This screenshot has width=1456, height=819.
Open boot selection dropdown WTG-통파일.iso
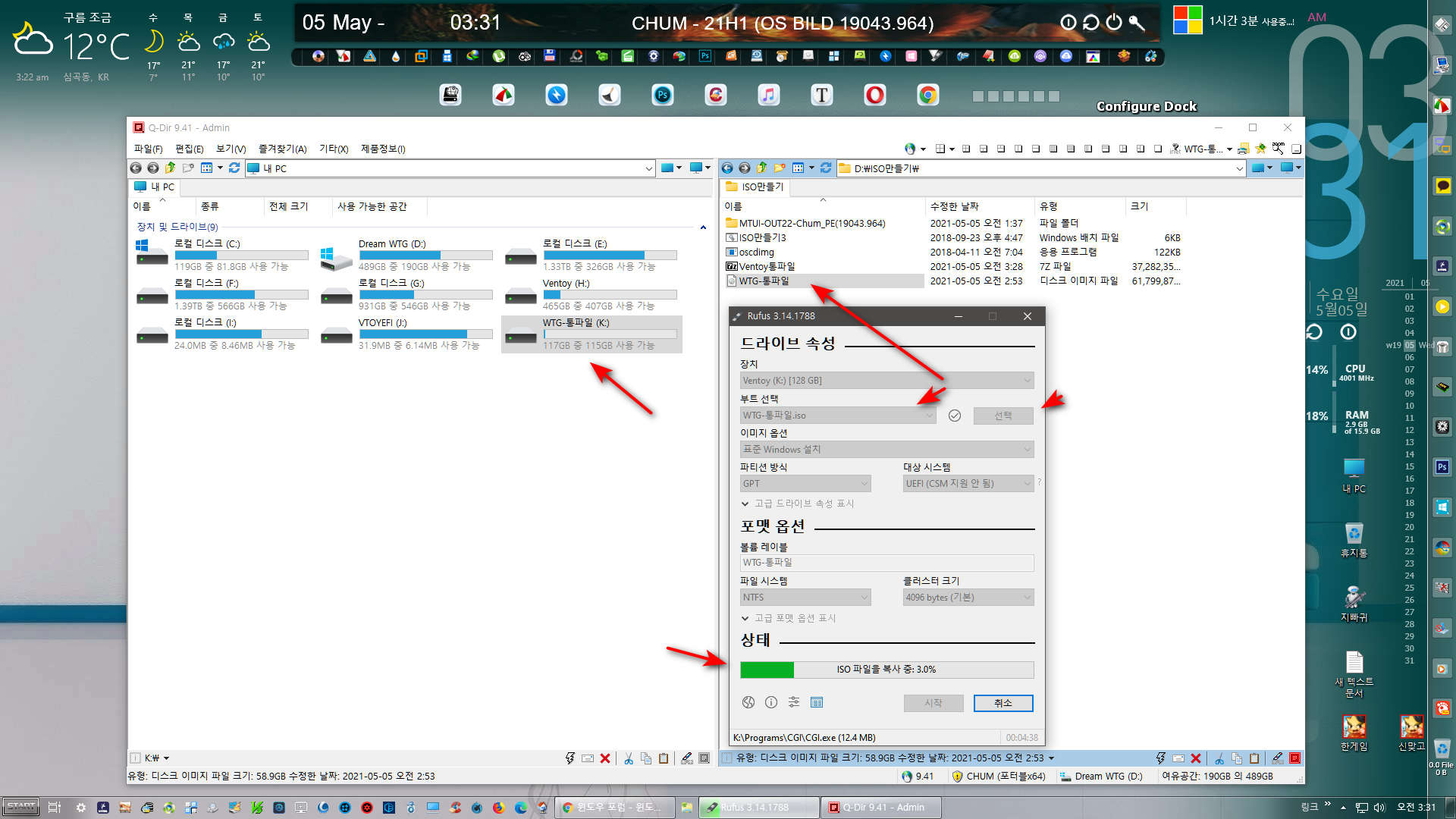point(838,416)
